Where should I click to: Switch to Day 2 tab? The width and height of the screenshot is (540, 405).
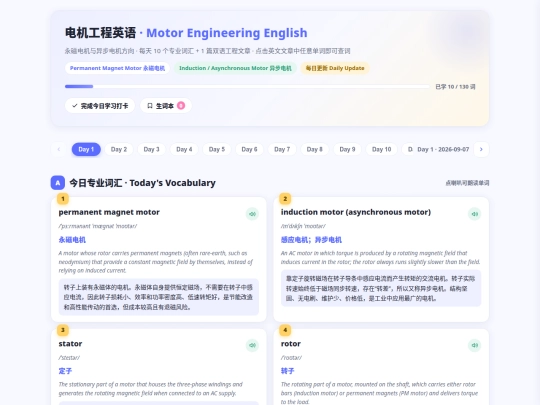click(119, 149)
